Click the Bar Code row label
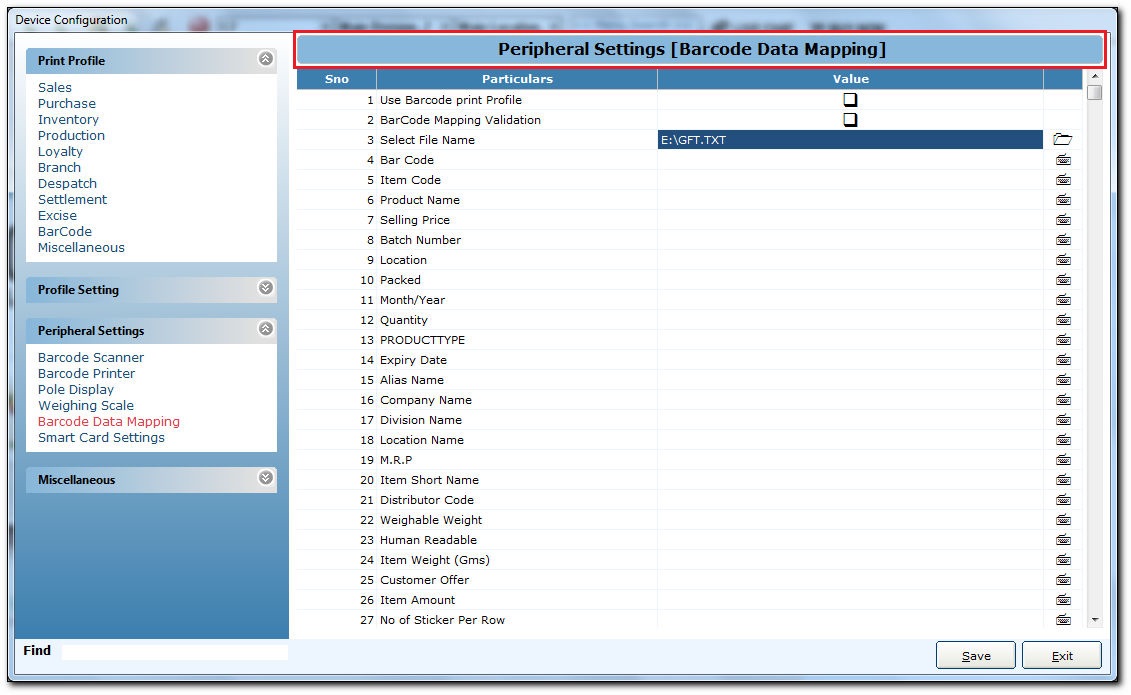The width and height of the screenshot is (1131, 695). pyautogui.click(x=407, y=160)
